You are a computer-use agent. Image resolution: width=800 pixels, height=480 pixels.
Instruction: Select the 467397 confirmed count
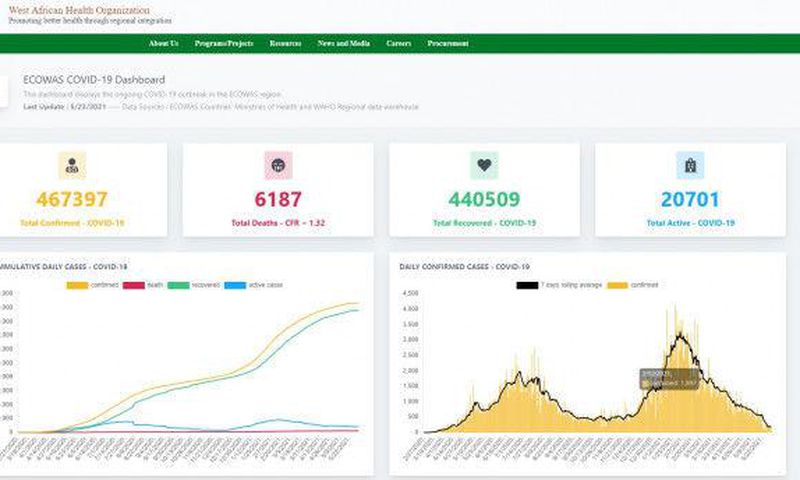click(72, 199)
